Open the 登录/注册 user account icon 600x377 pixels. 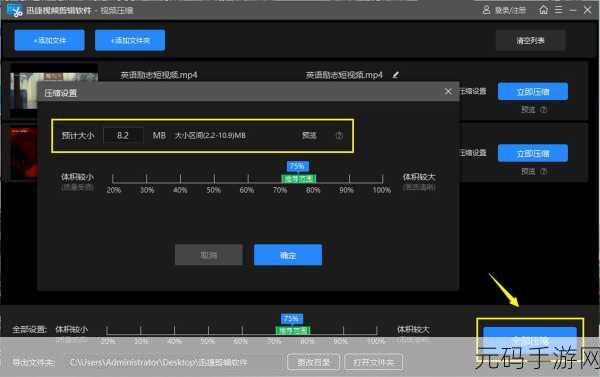pos(486,10)
